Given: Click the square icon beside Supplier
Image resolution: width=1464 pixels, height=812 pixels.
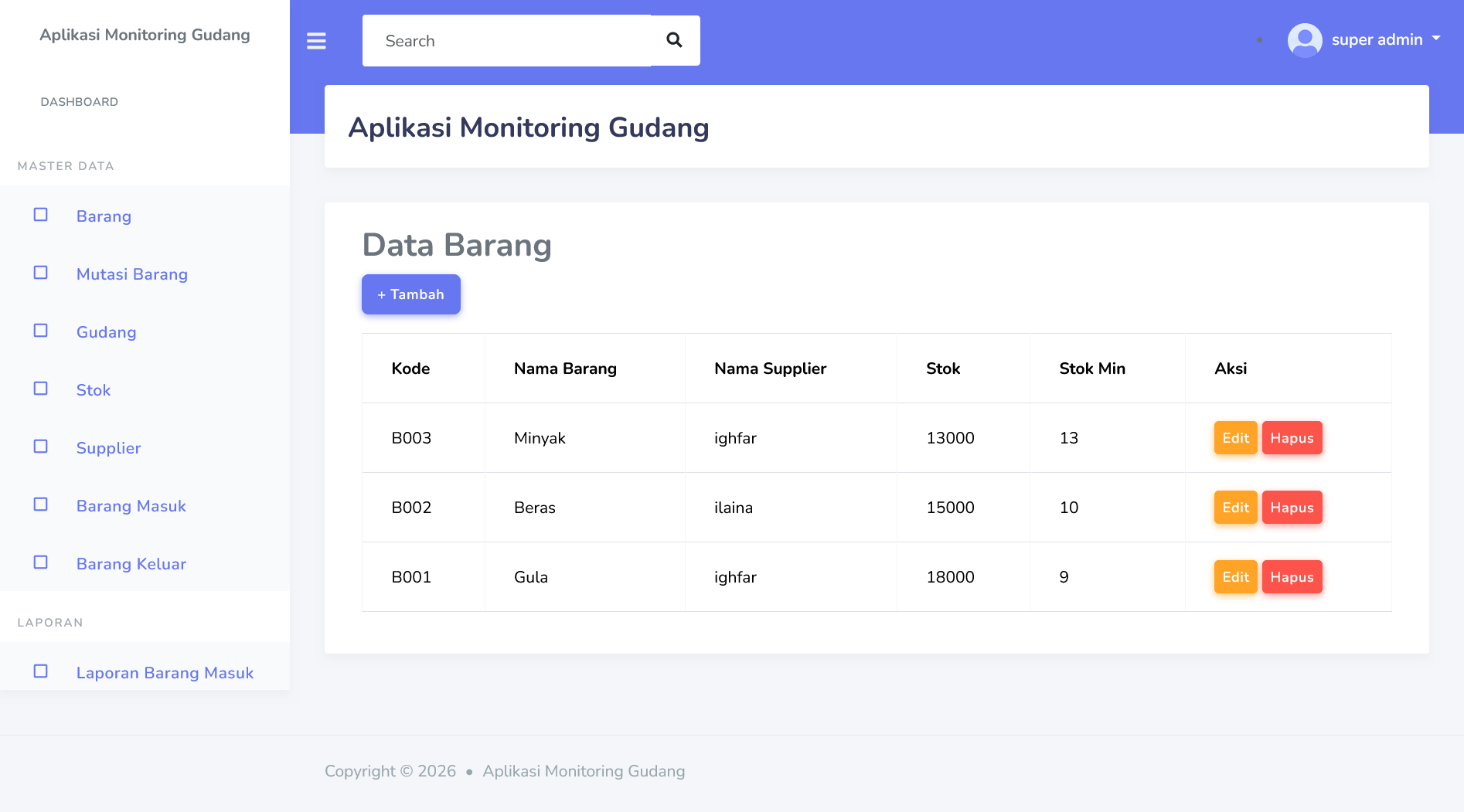Looking at the screenshot, I should 41,447.
